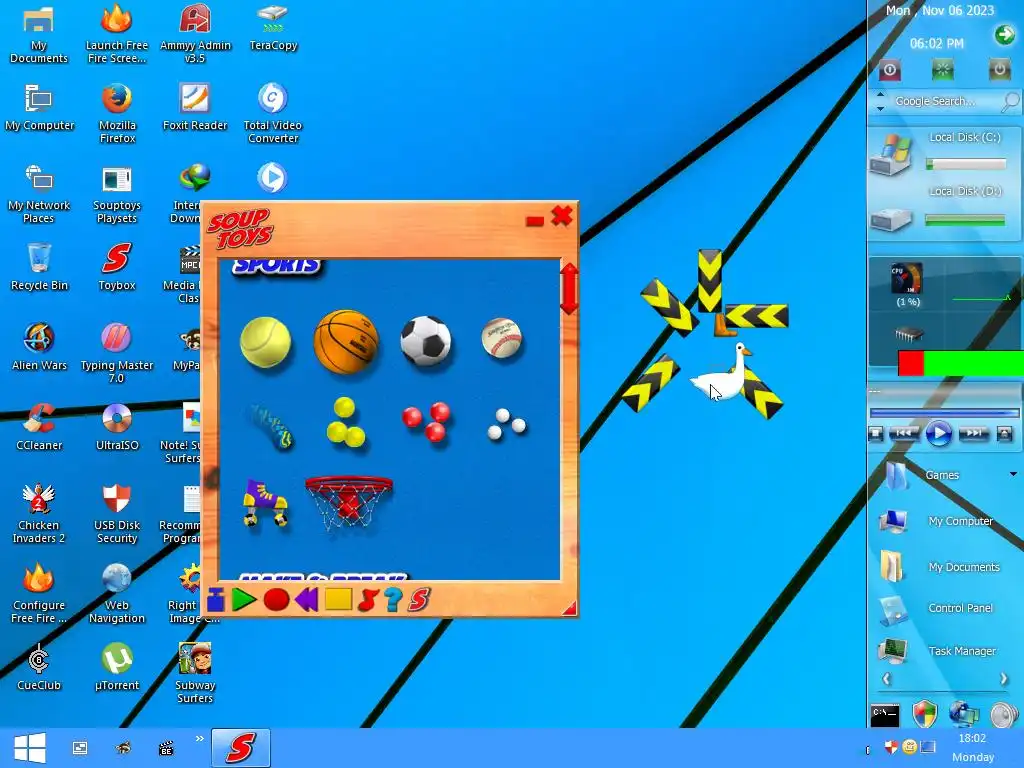This screenshot has height=768, width=1024.
Task: Select the baseball toy
Action: click(502, 338)
